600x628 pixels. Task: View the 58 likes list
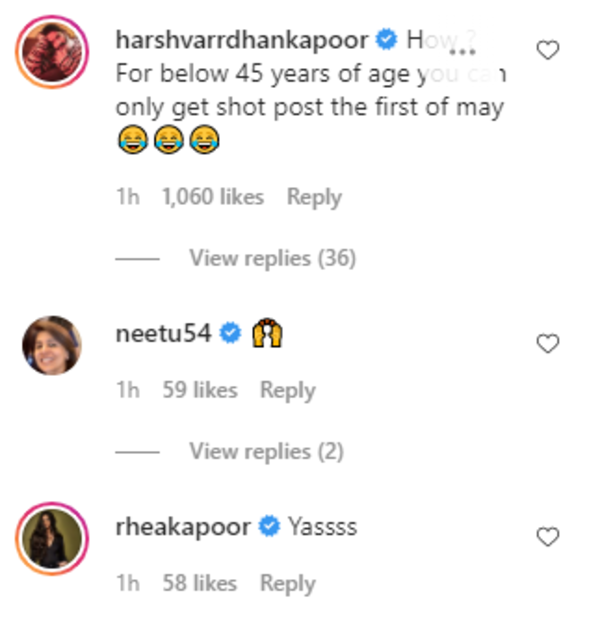tap(200, 583)
